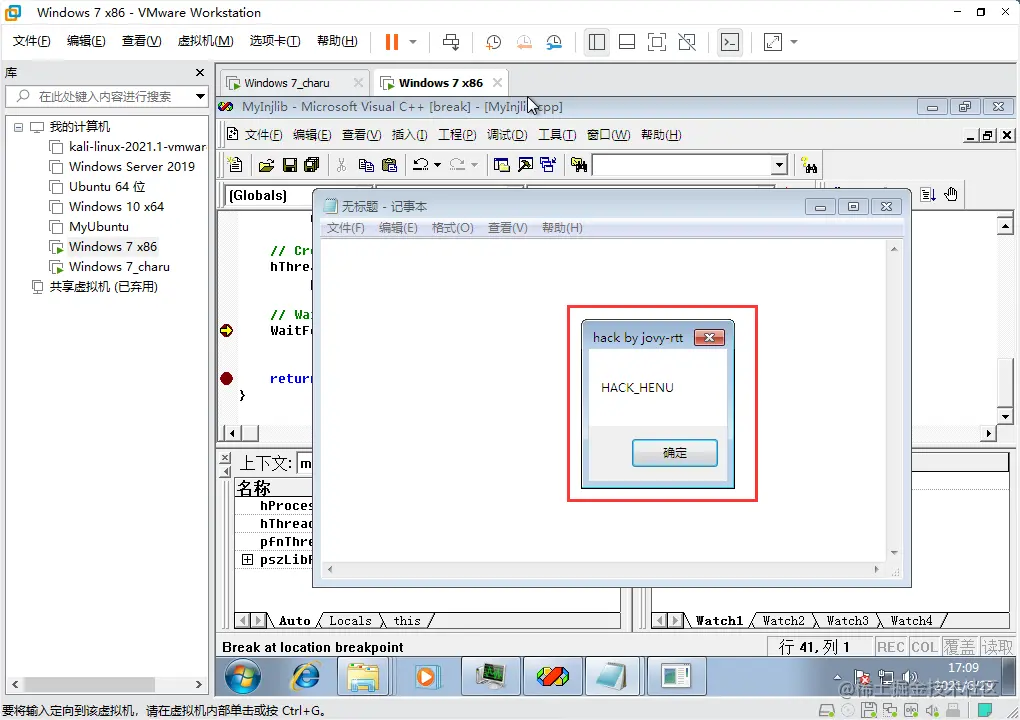
Task: Close the hack by jovy-rtt dialog
Action: pos(709,338)
